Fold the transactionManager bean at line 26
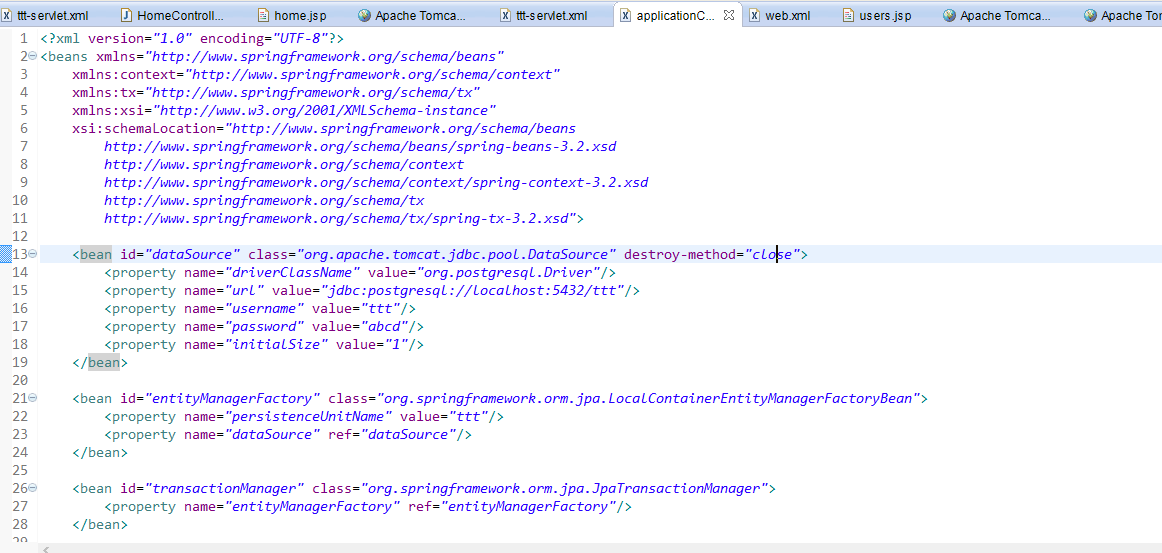 coord(33,489)
